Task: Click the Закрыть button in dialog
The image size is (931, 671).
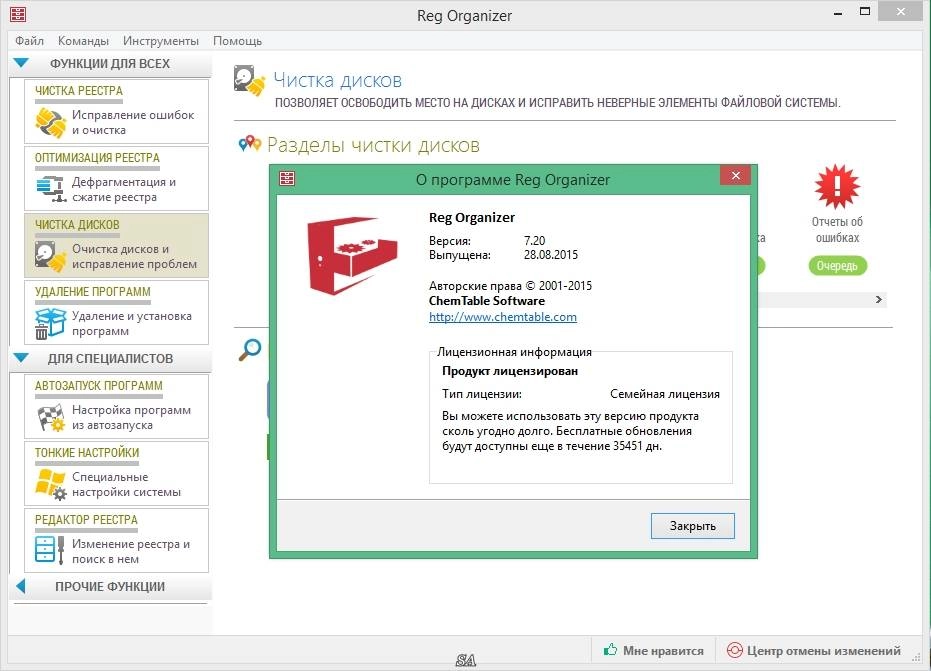Action: coord(692,526)
